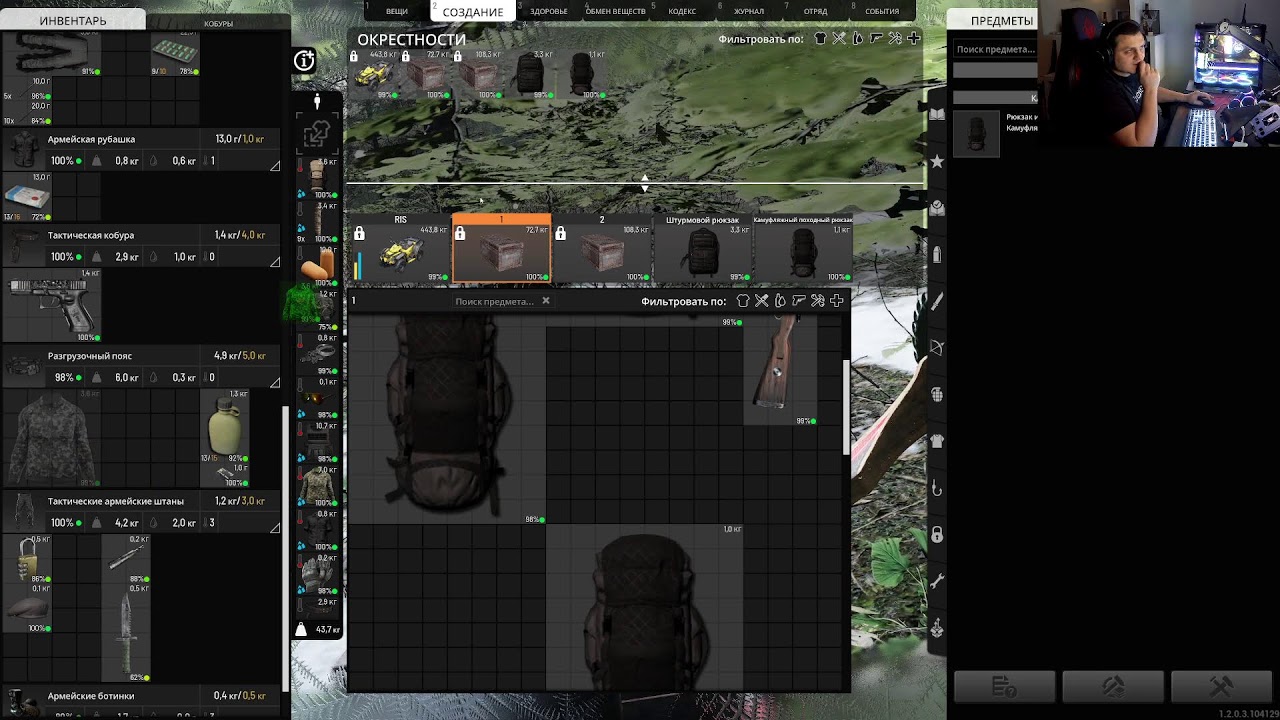The height and width of the screenshot is (720, 1280).
Task: Open the fishing hook crafting category
Action: 937,488
